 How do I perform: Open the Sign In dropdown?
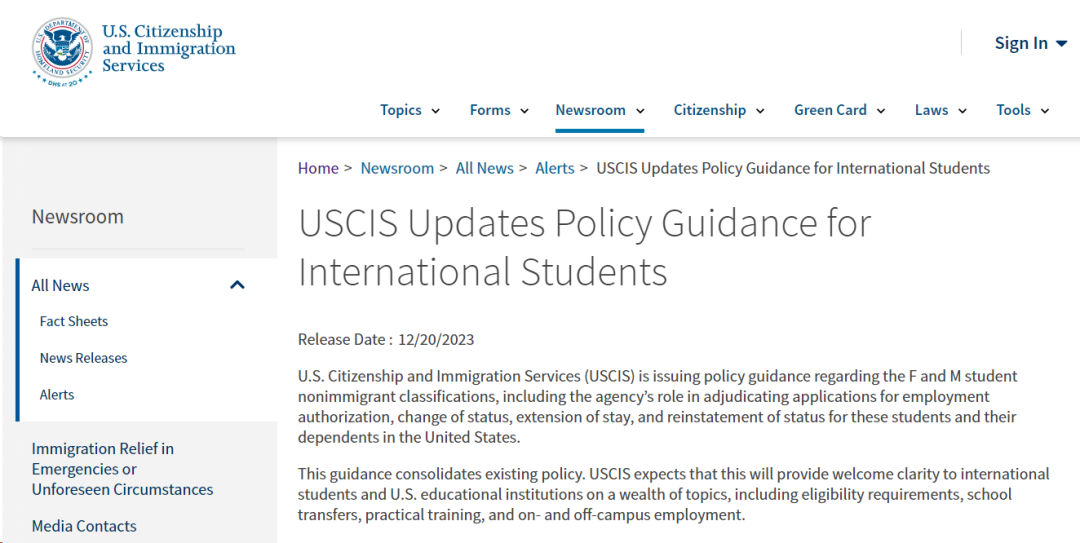point(1030,43)
